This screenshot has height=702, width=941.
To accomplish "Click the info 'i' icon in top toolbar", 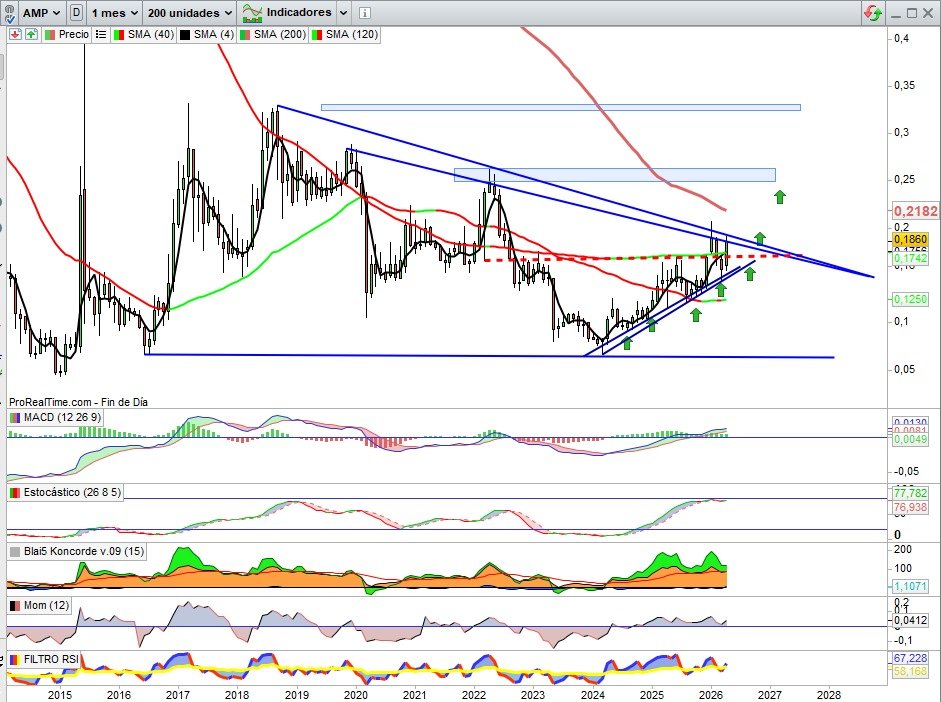I will (x=364, y=13).
